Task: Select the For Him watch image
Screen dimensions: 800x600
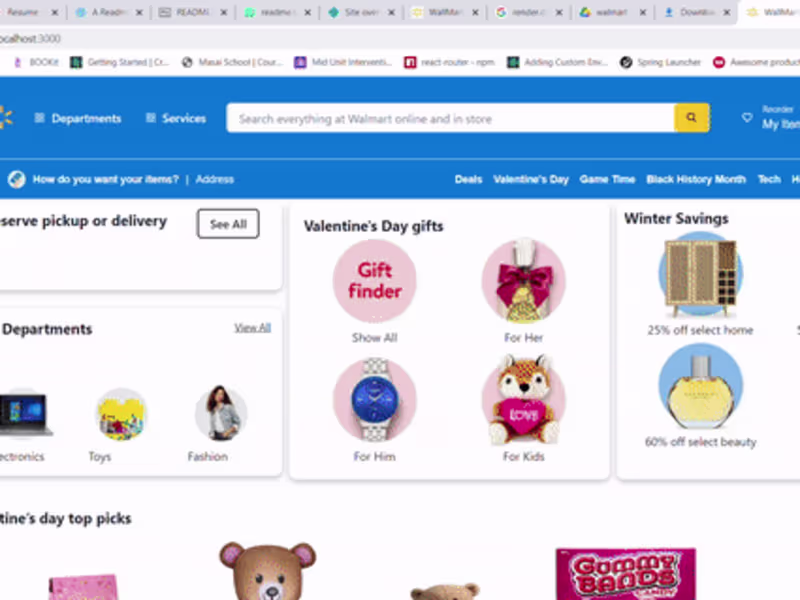Action: [374, 399]
